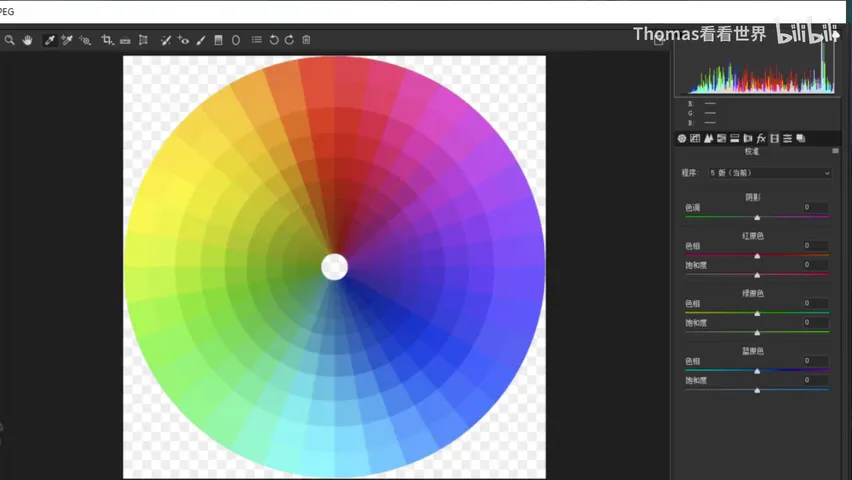The height and width of the screenshot is (480, 852).
Task: Switch to the Basic panel tab
Action: point(682,139)
